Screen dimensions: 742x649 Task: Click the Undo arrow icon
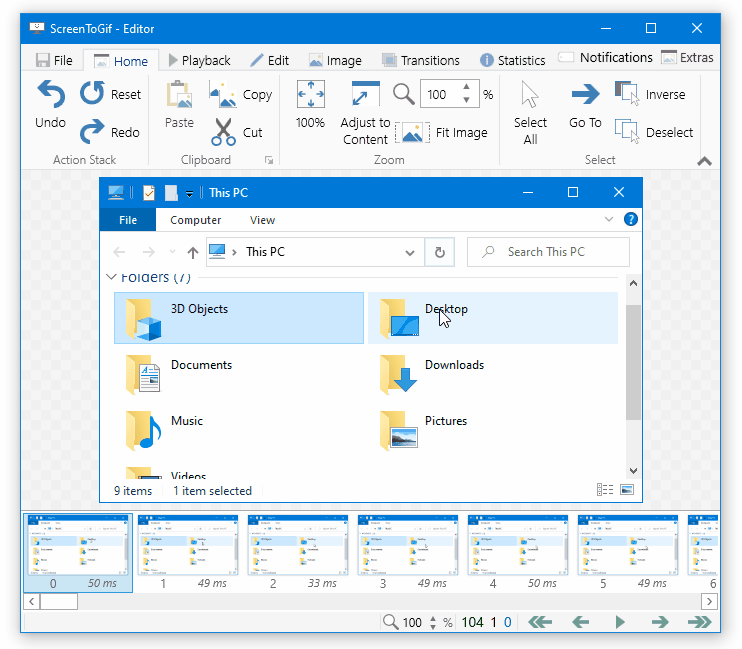[50, 95]
